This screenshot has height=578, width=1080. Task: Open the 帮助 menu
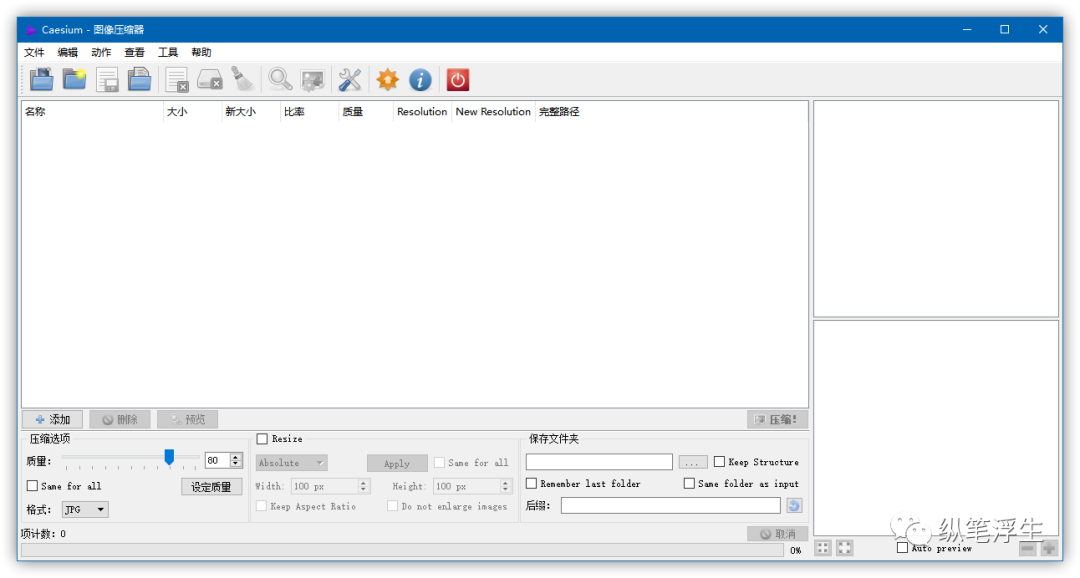pos(201,52)
